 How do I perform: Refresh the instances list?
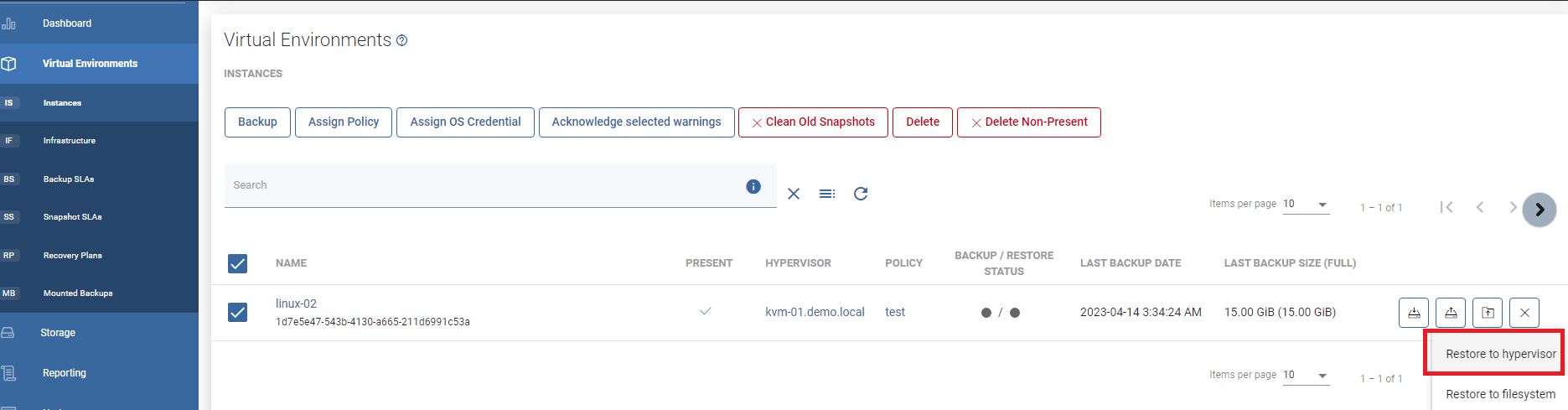tap(861, 194)
